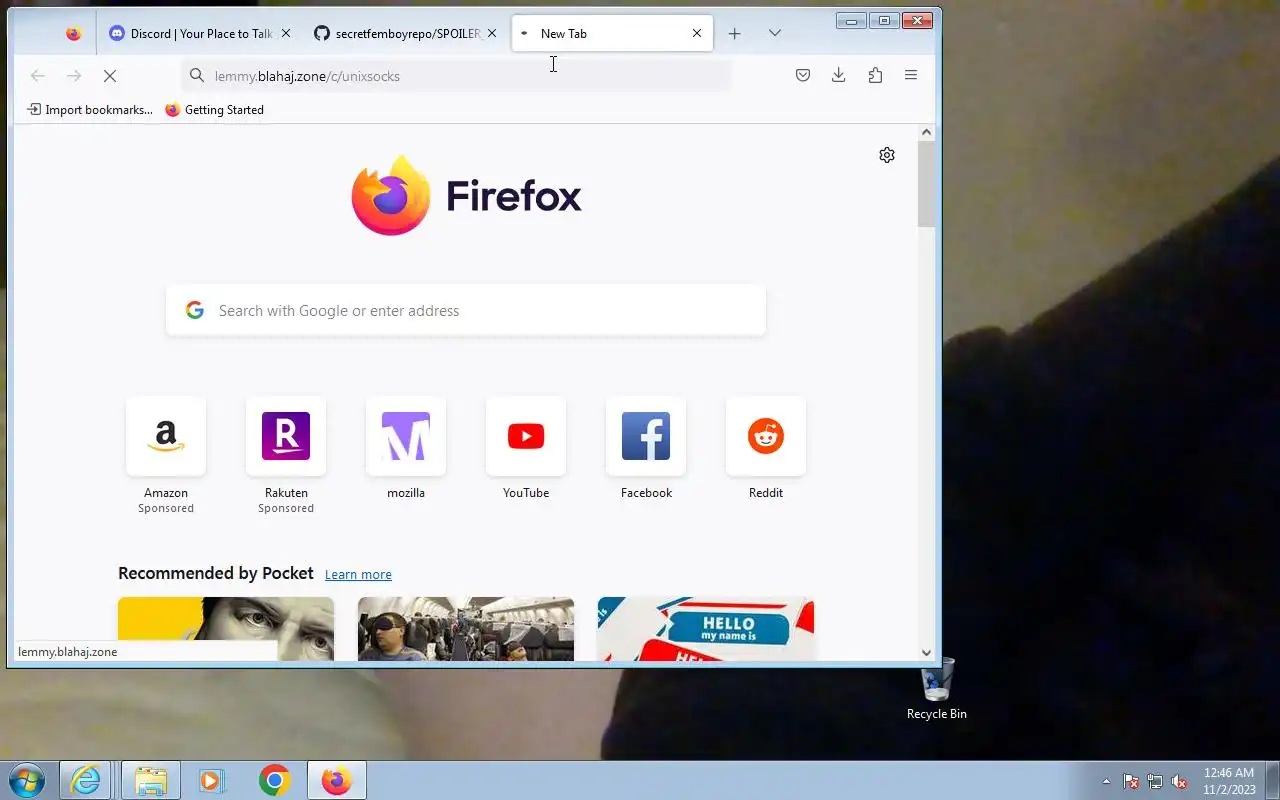The width and height of the screenshot is (1280, 800).
Task: Open the Pocket story with airplane cabin
Action: pos(466,629)
